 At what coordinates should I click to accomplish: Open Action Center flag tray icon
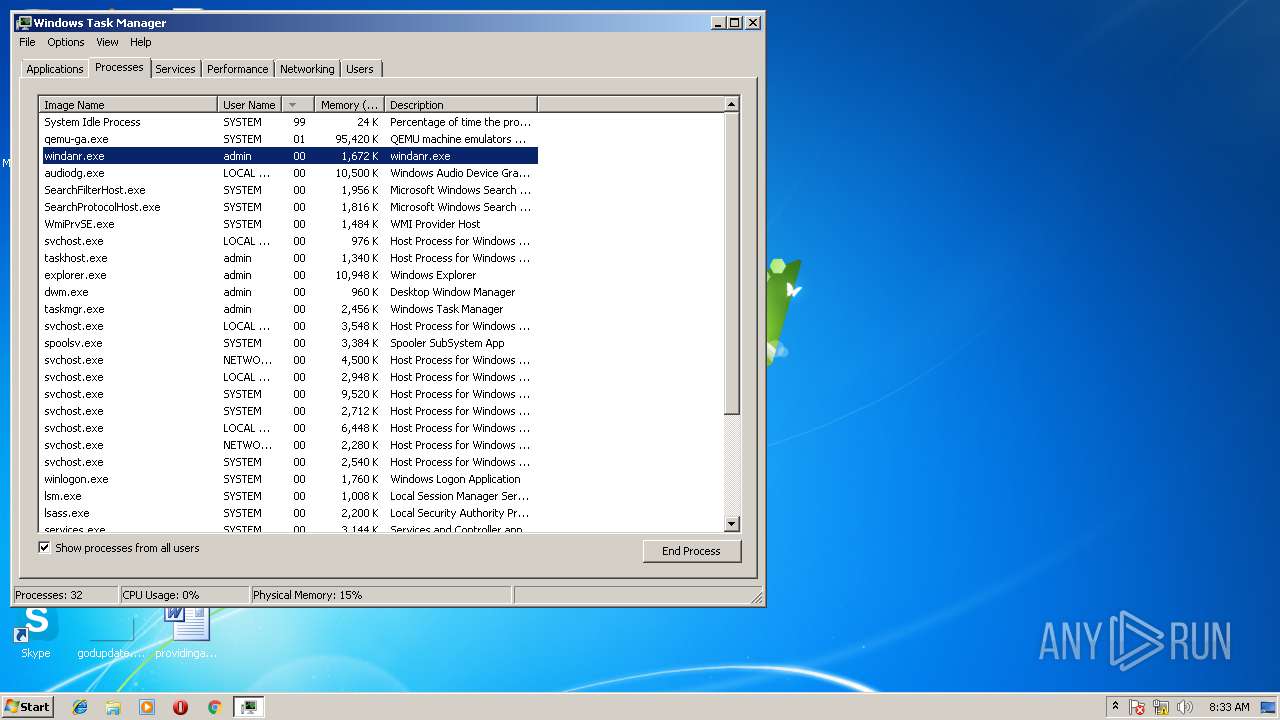click(1137, 707)
